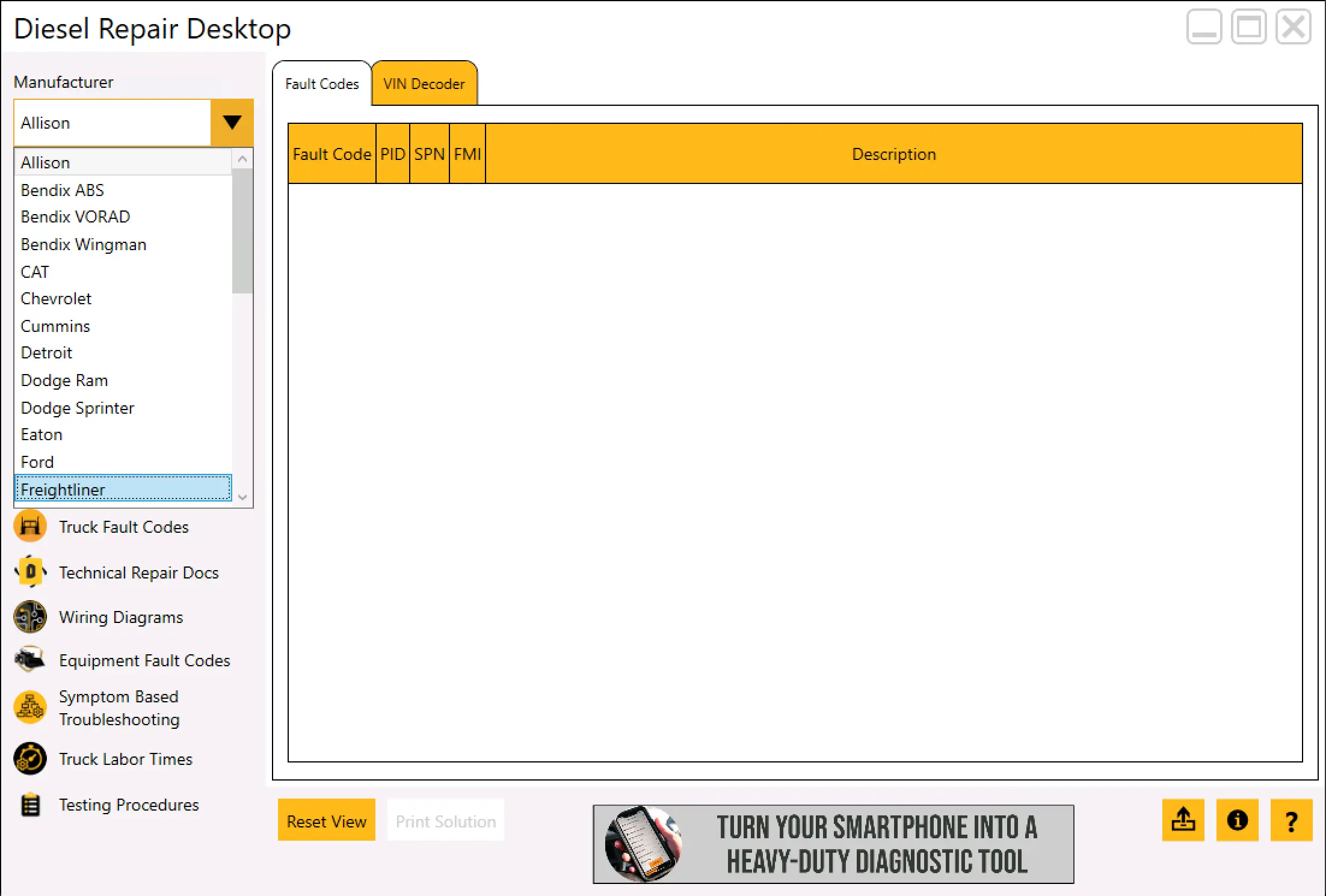
Task: Open the Technical Repair Docs icon
Action: click(x=30, y=572)
